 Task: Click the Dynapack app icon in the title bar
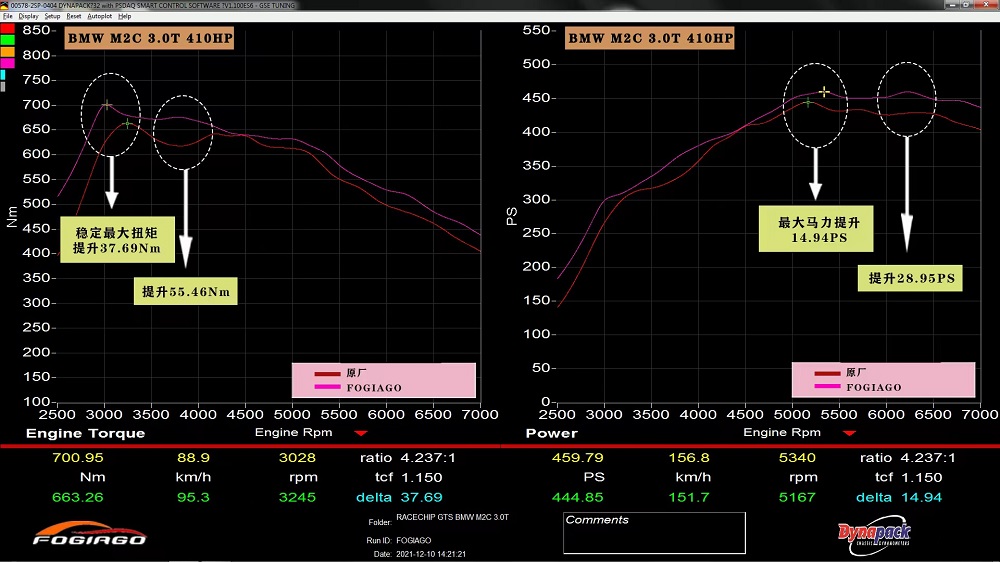coord(4,5)
